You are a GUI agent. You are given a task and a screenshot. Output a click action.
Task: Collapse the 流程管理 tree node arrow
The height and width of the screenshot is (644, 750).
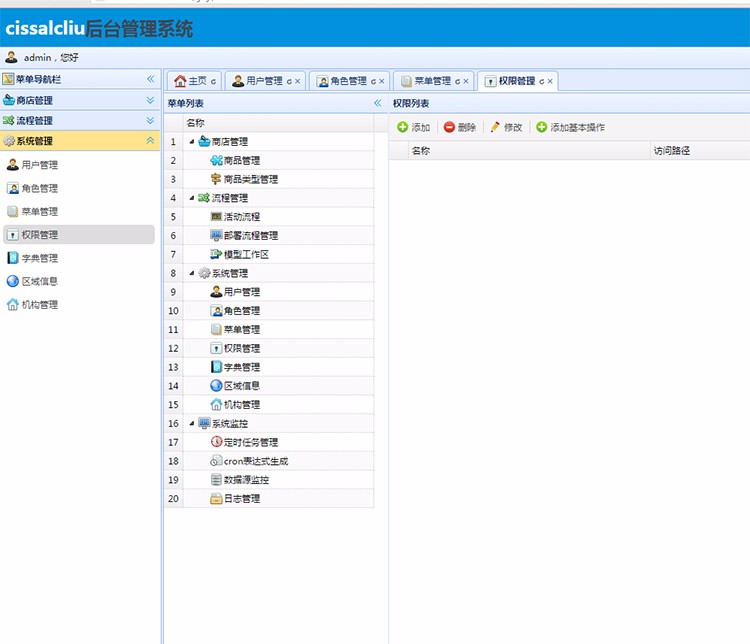click(x=192, y=198)
